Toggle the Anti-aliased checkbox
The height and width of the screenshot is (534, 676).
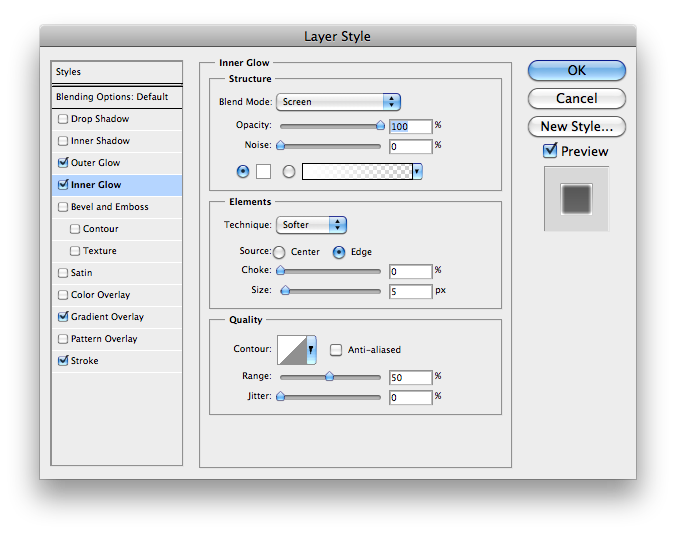click(x=336, y=350)
